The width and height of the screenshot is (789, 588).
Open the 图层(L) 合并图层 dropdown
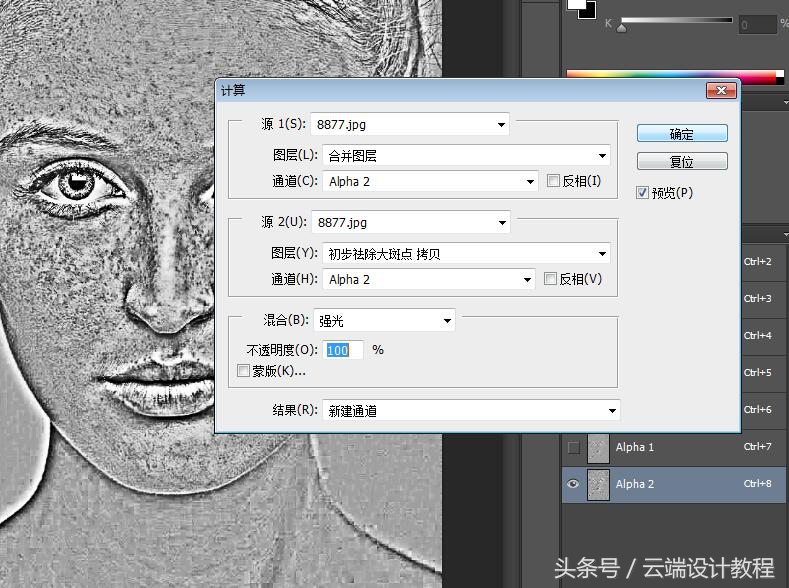click(x=466, y=155)
